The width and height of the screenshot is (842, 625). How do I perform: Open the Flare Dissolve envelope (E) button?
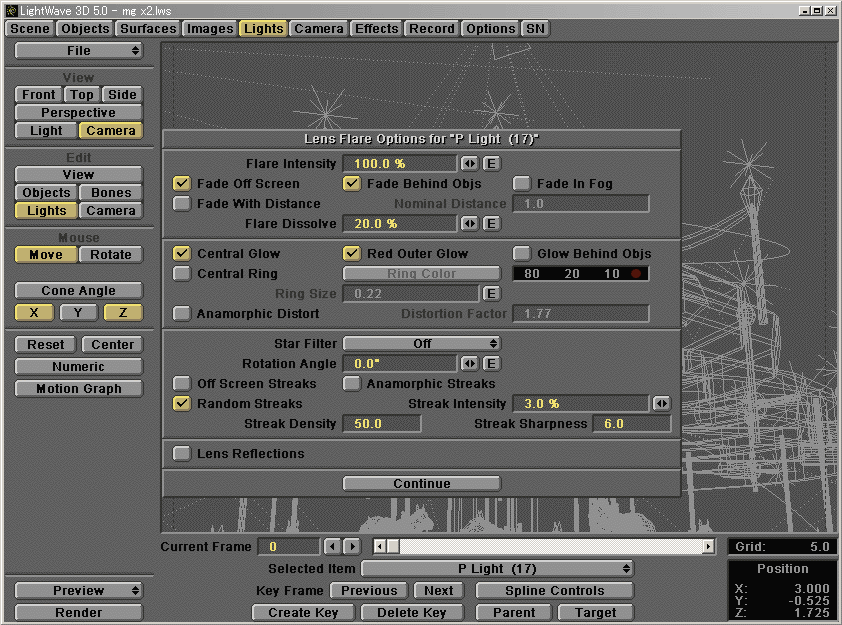tap(491, 223)
